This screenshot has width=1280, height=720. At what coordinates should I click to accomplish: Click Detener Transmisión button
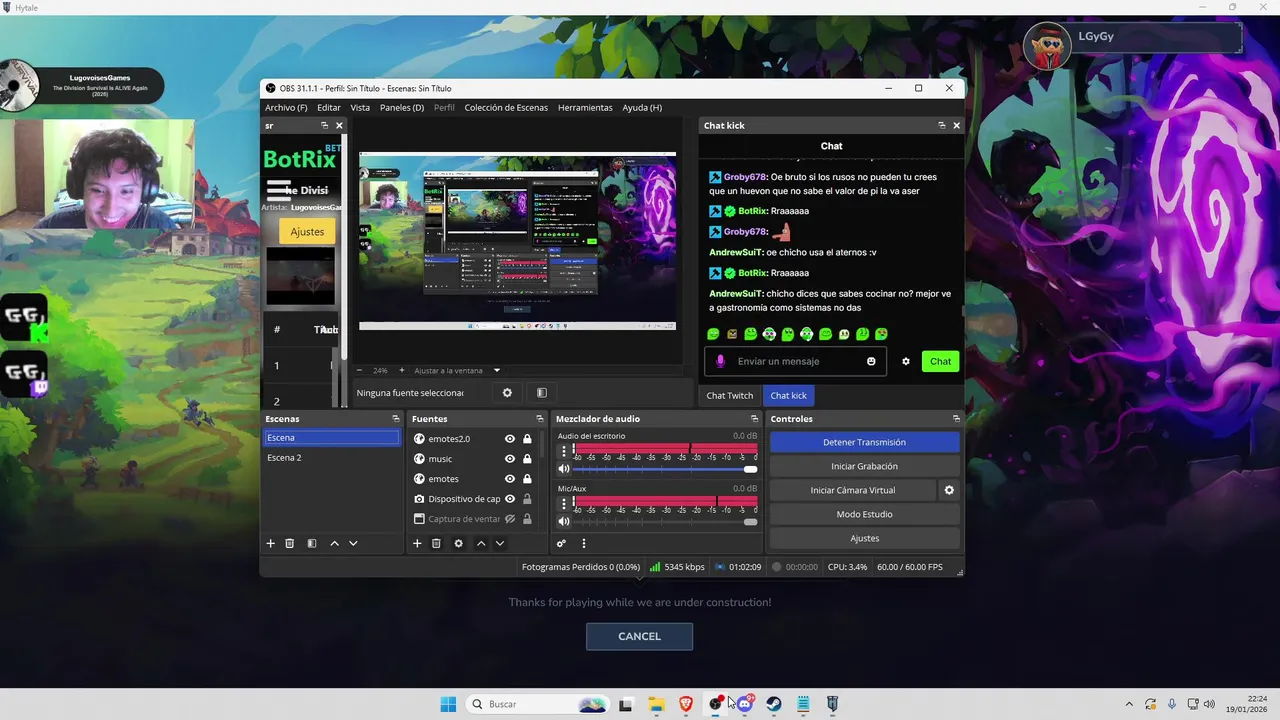(864, 442)
